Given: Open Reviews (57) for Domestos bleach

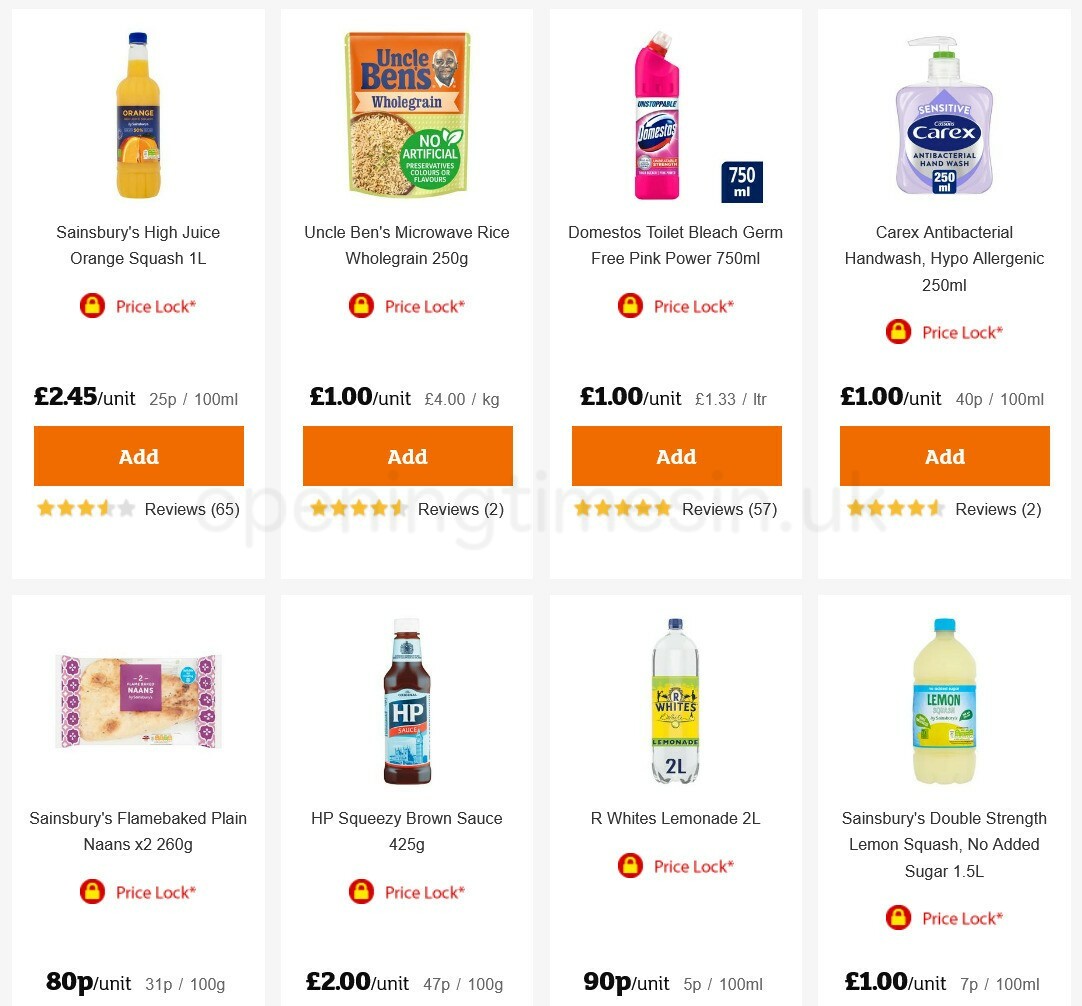Looking at the screenshot, I should pyautogui.click(x=729, y=509).
